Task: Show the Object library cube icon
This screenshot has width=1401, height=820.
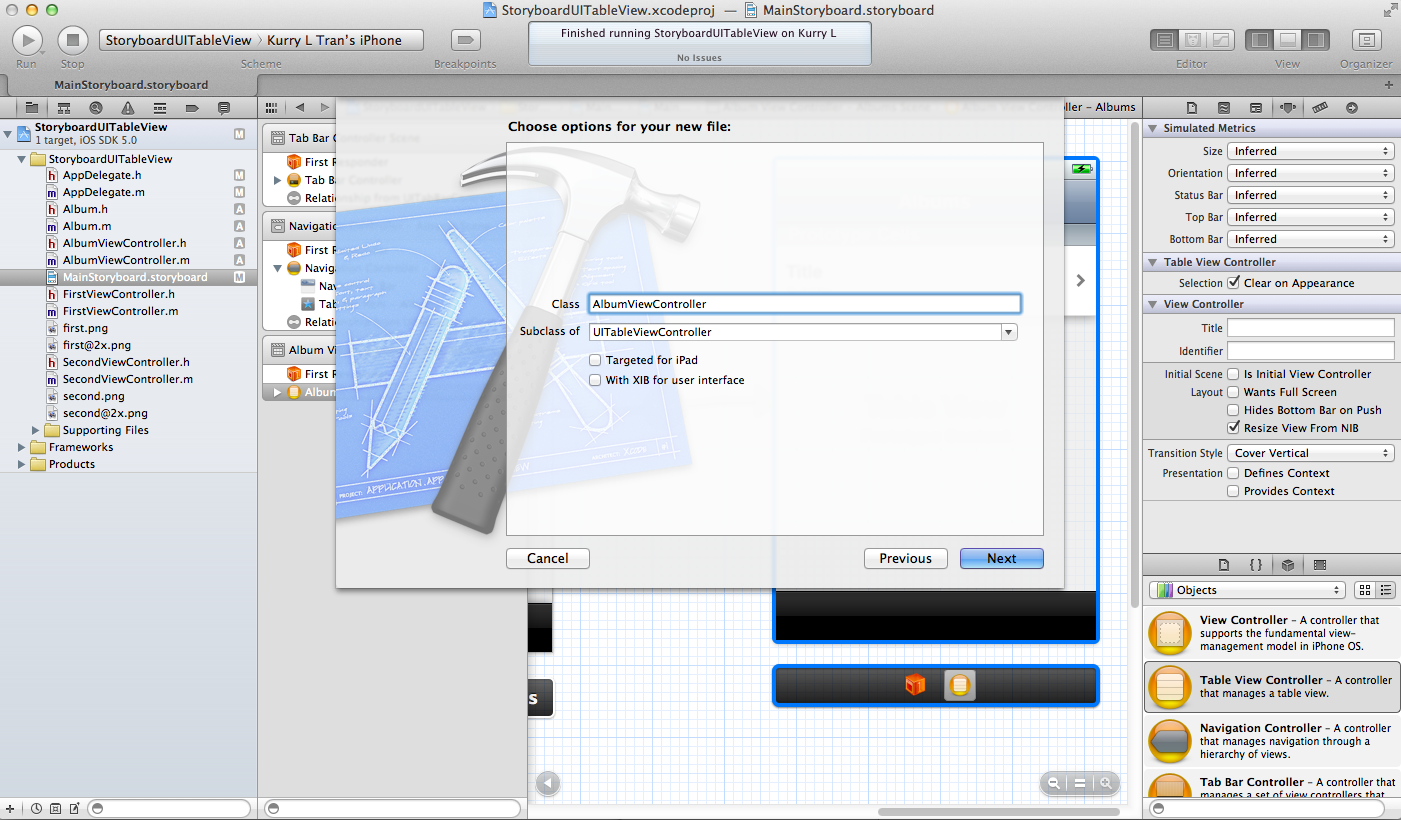Action: 1288,565
